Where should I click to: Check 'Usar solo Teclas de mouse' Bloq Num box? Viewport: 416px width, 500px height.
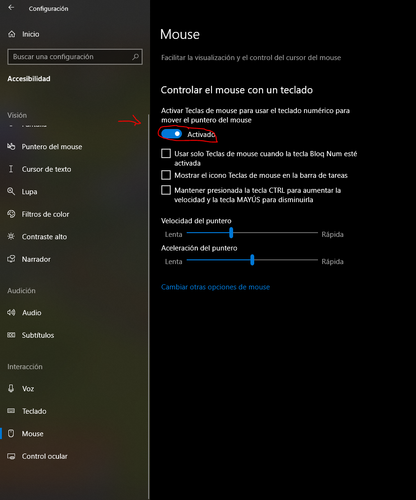(x=166, y=153)
